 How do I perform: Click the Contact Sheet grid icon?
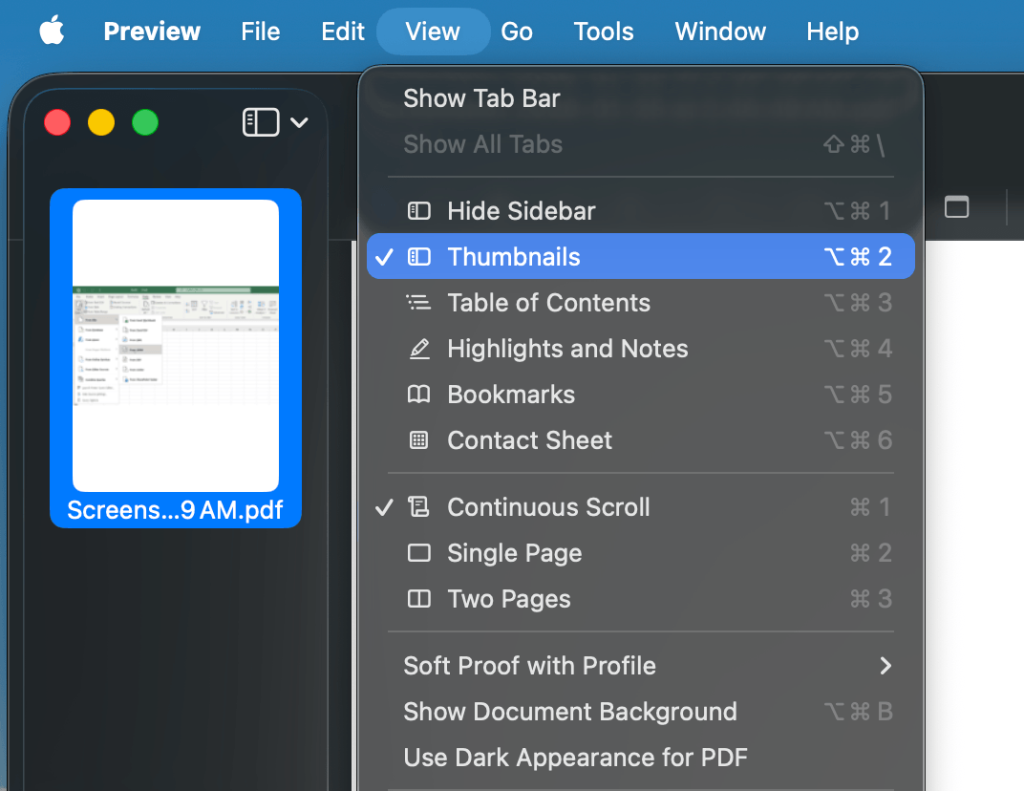coord(418,441)
